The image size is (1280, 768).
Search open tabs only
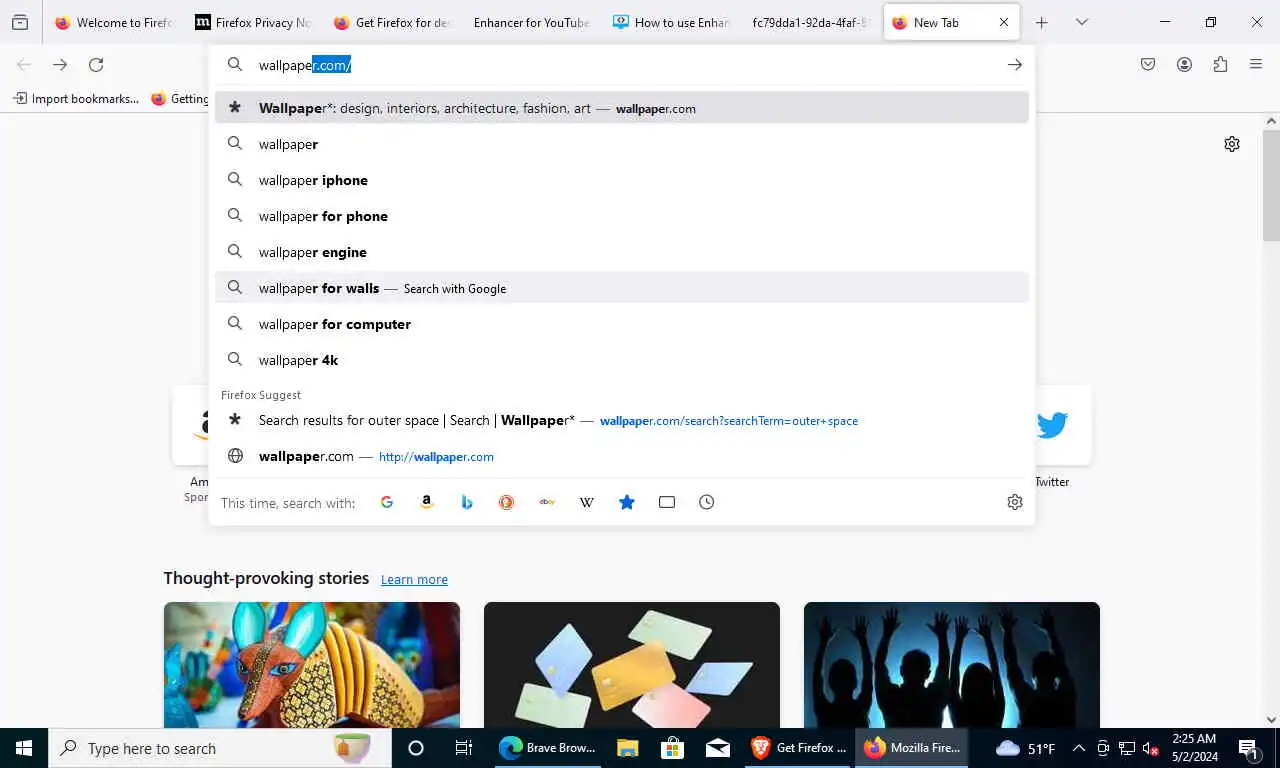[667, 502]
